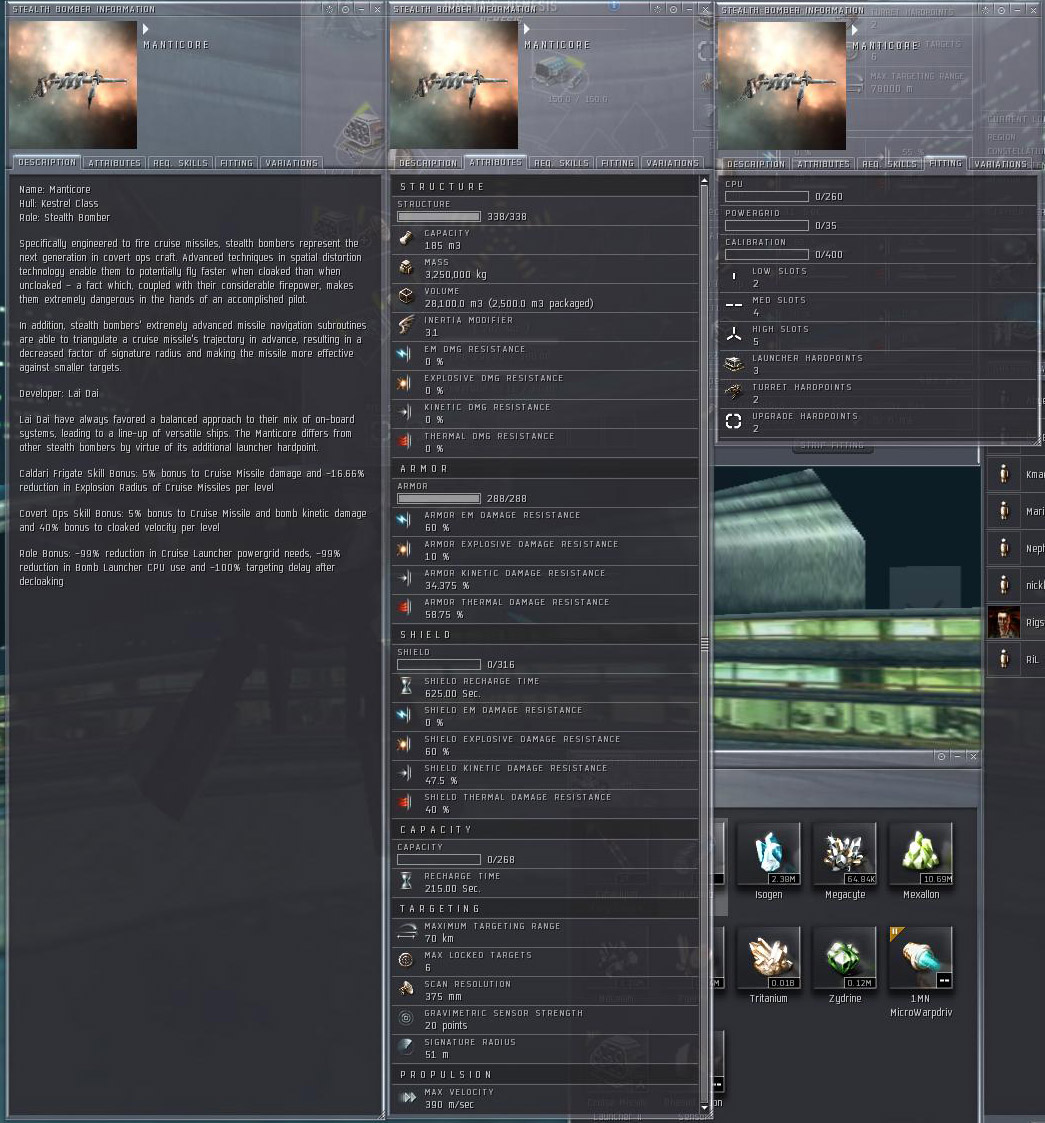This screenshot has width=1045, height=1123.
Task: Click the EM Dmg Resistance icon under Structure
Action: click(x=406, y=355)
